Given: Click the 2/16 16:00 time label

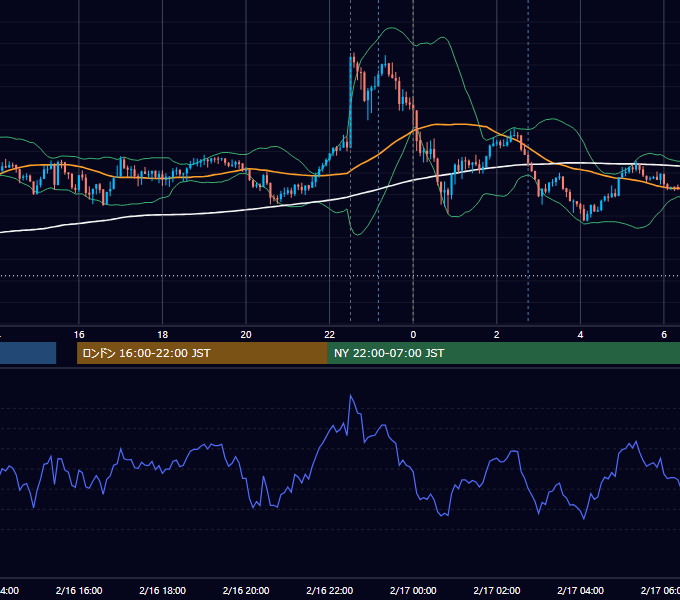Looking at the screenshot, I should click(79, 590).
